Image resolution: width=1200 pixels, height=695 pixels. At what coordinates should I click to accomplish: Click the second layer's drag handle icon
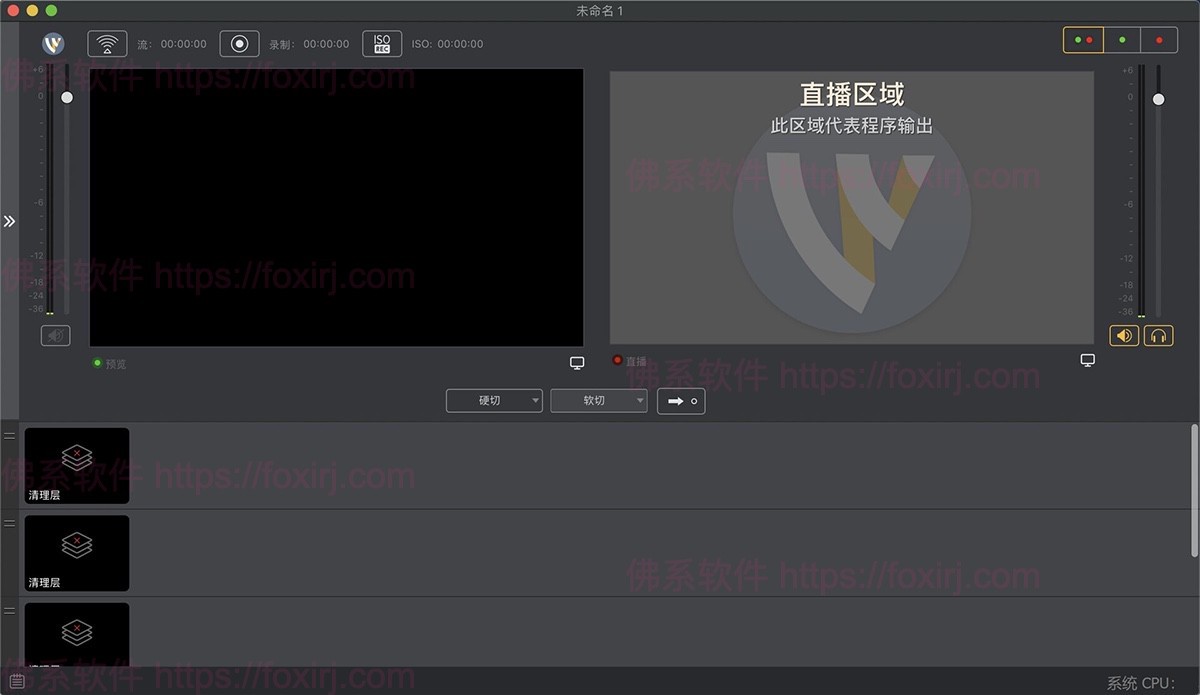9,523
